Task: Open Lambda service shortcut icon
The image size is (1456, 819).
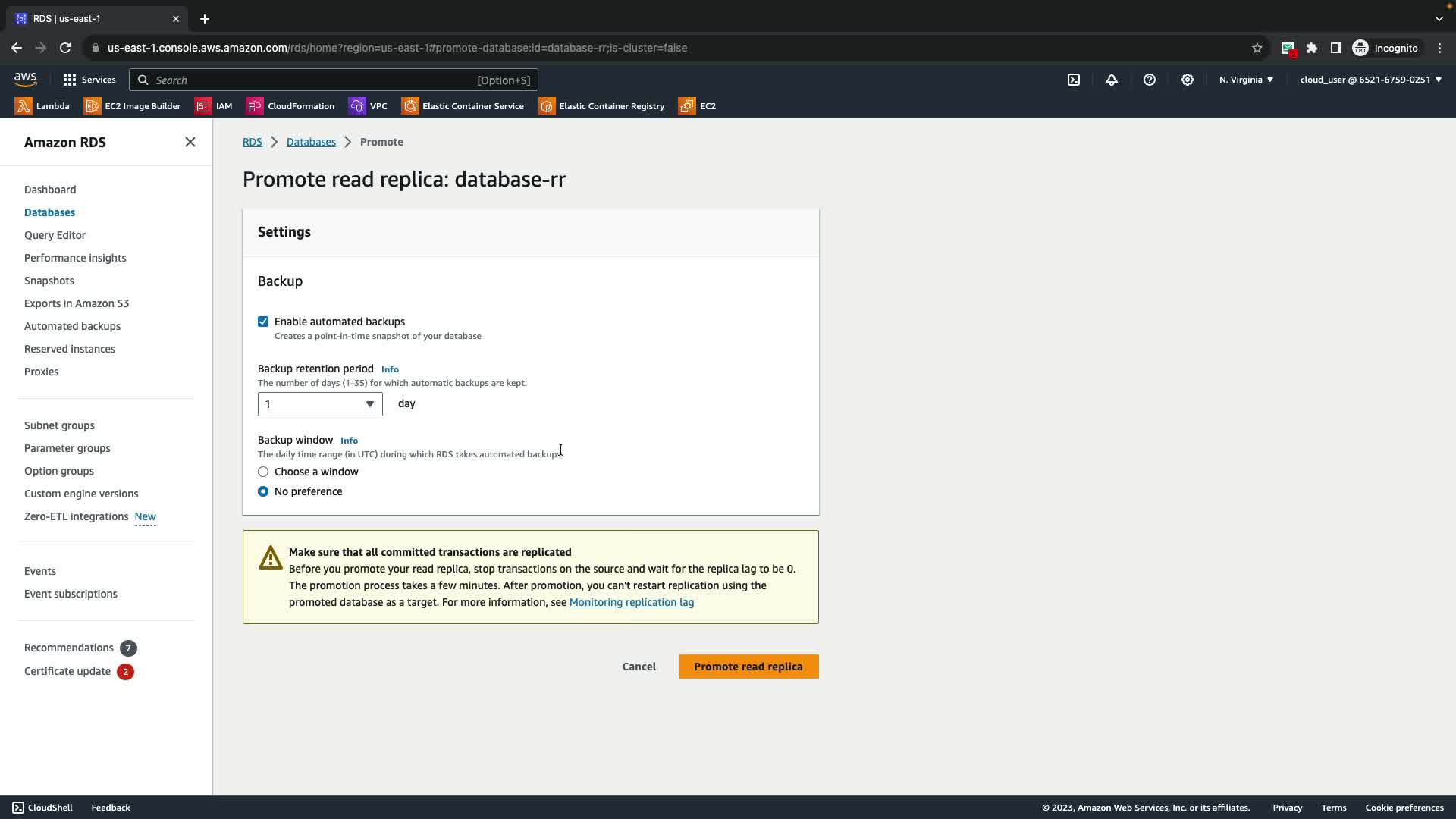Action: coord(24,106)
